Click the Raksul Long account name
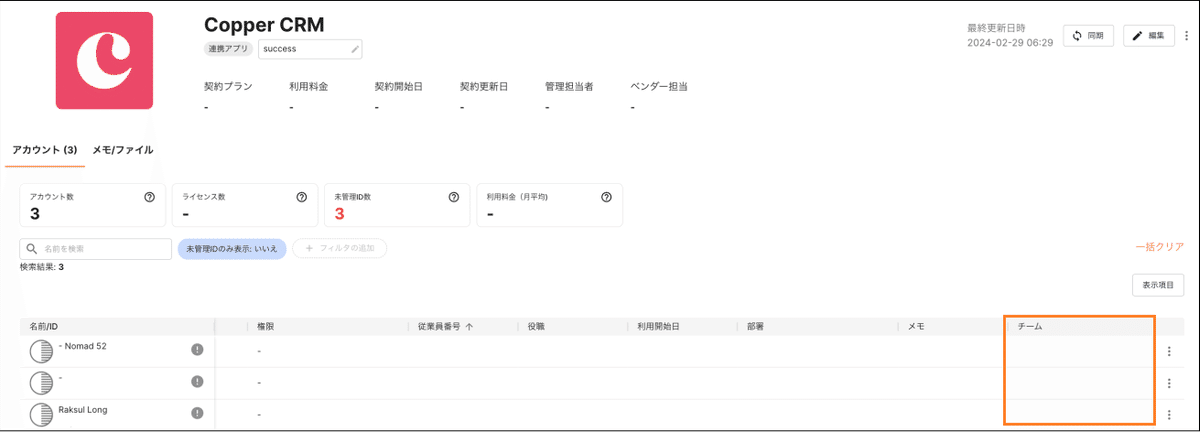The image size is (1200, 432). (83, 410)
